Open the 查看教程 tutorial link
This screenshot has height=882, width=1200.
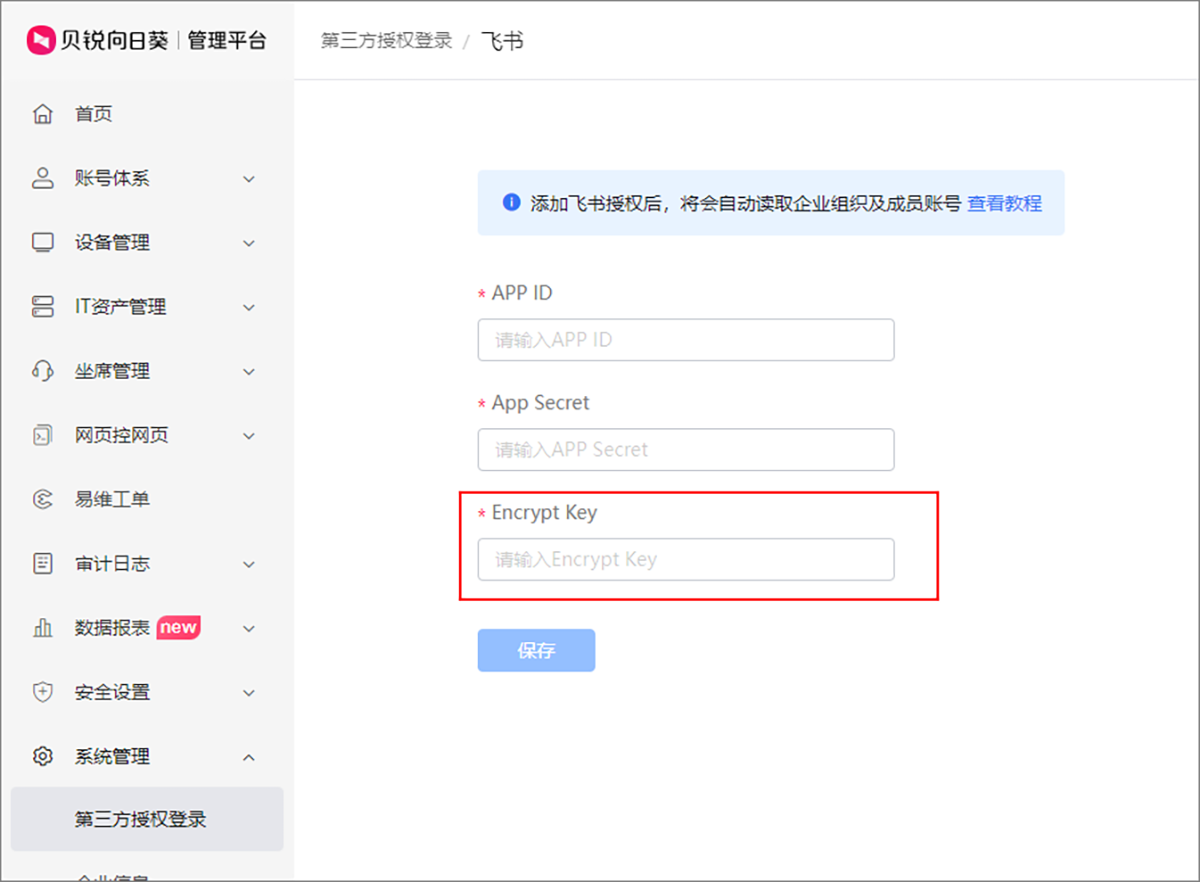1004,203
